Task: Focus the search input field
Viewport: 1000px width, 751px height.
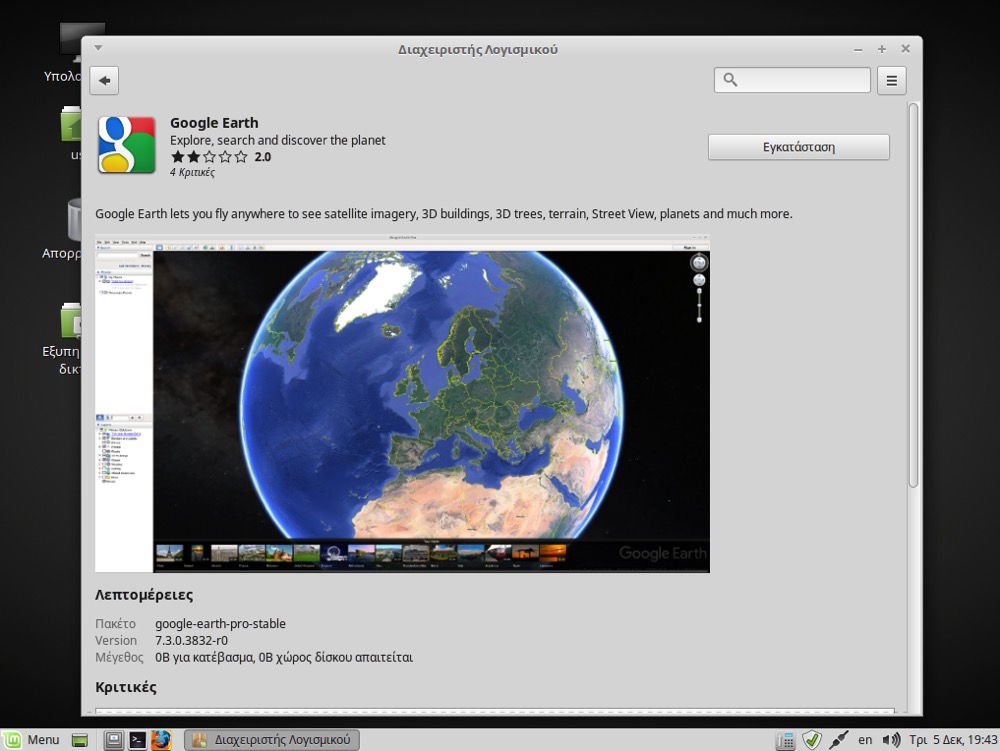Action: pos(792,80)
